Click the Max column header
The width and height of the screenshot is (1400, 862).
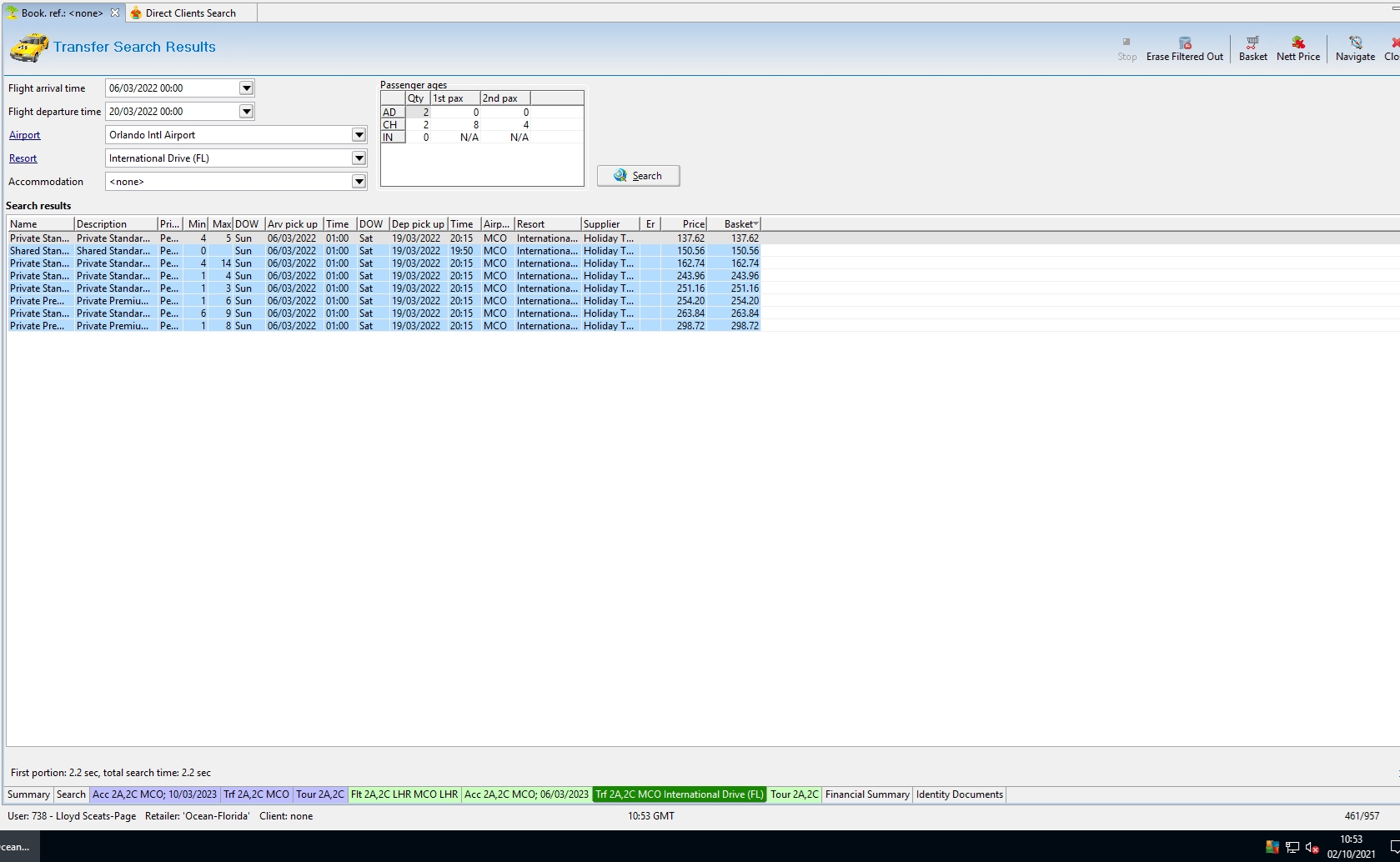(x=221, y=224)
